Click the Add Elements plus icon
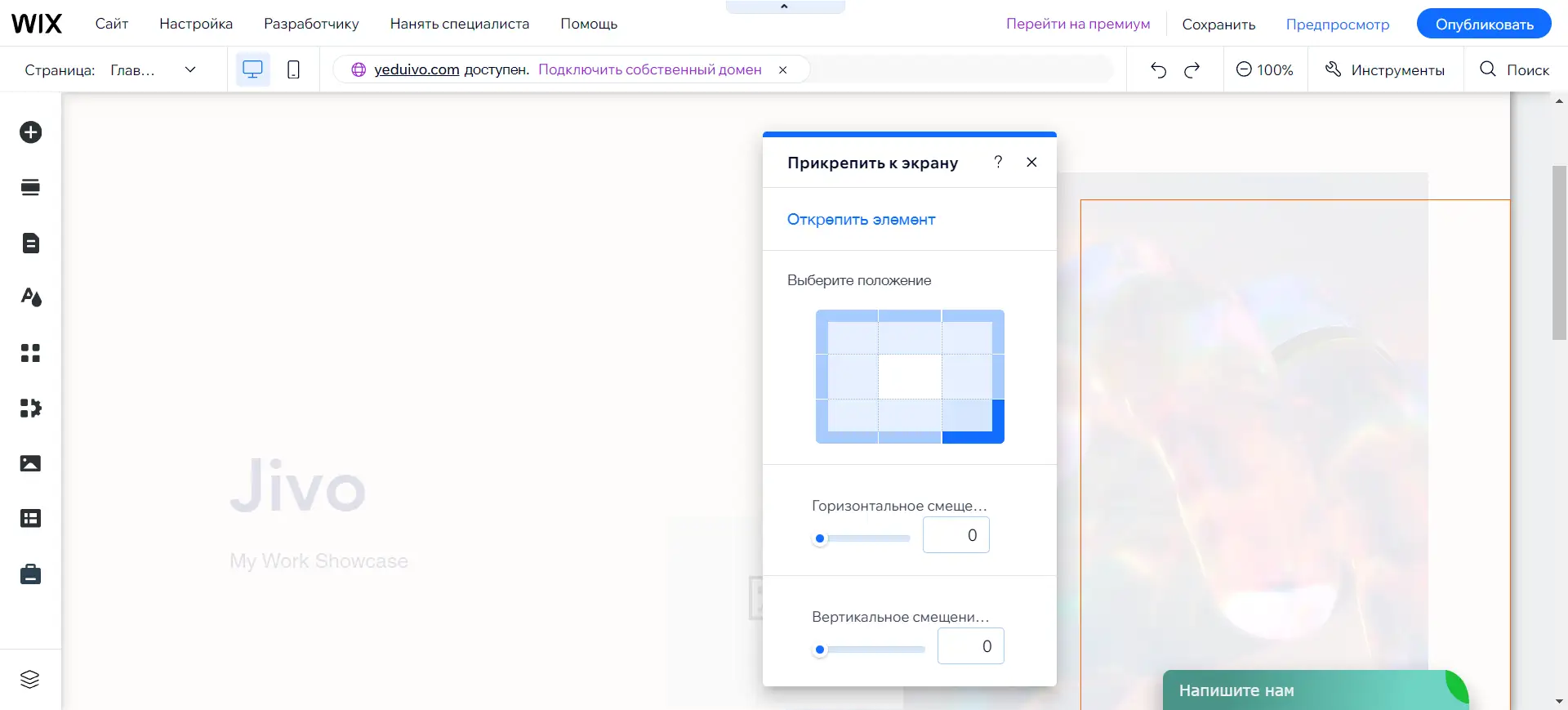Screen dimensions: 1568x710 31,132
